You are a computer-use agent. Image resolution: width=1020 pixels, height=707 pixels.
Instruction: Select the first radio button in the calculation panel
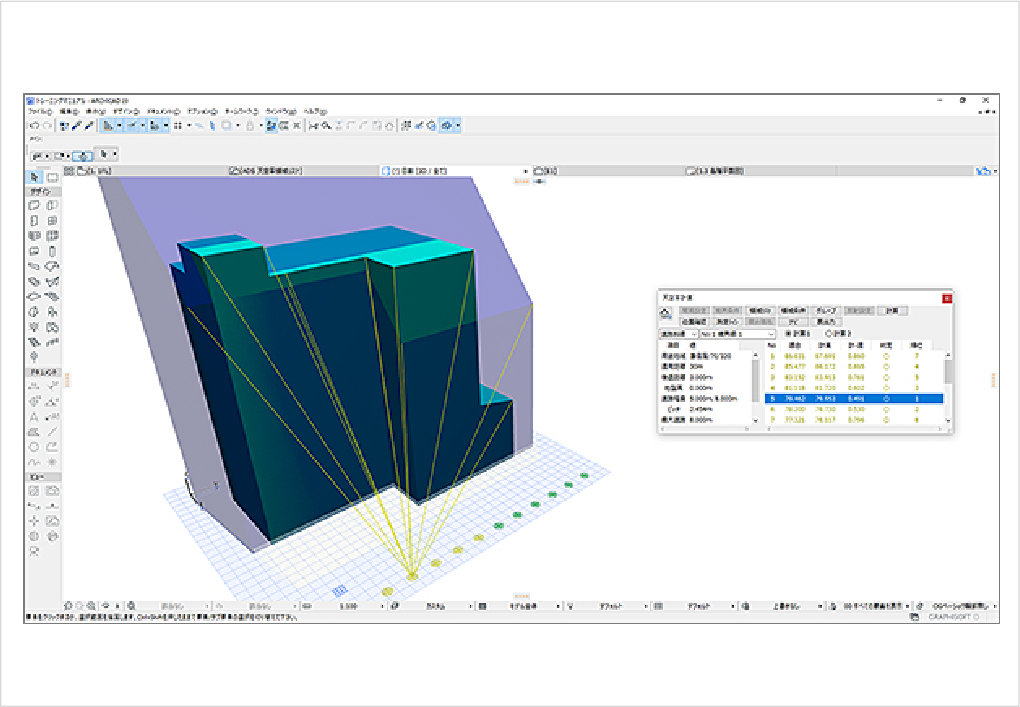coord(789,333)
